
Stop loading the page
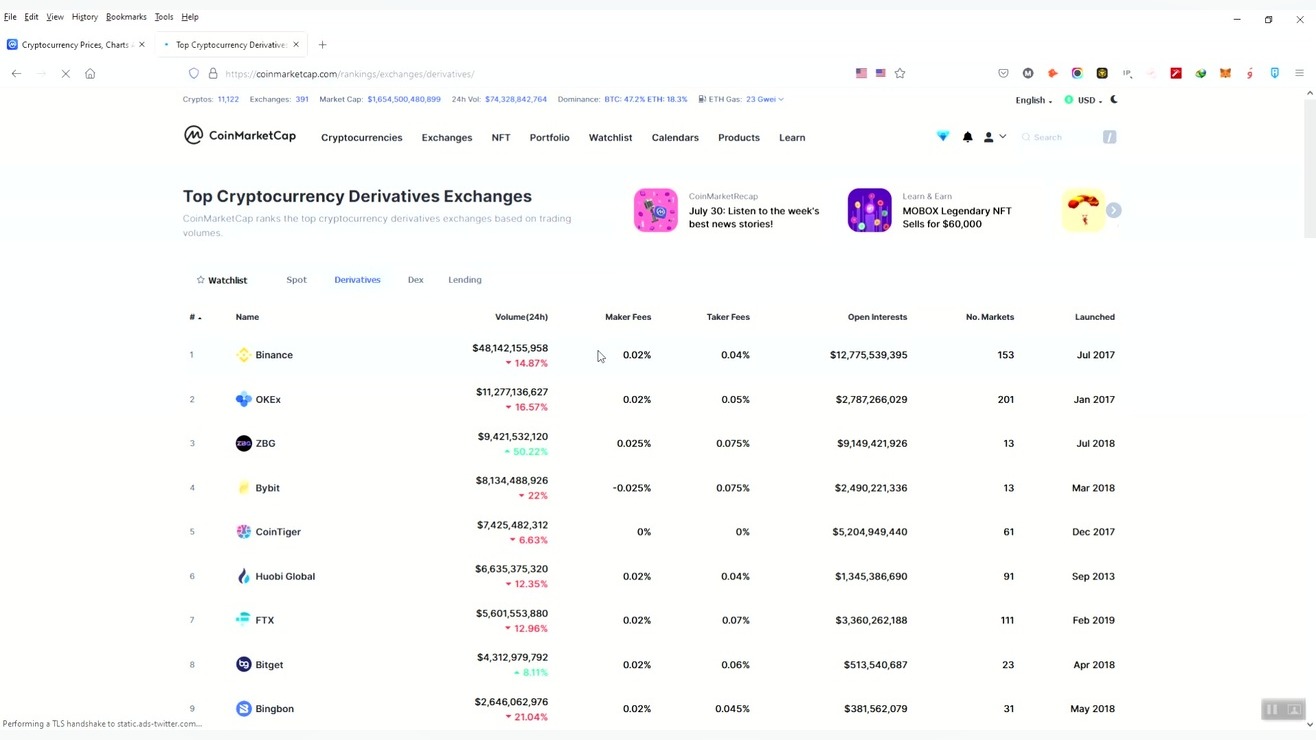coord(65,73)
